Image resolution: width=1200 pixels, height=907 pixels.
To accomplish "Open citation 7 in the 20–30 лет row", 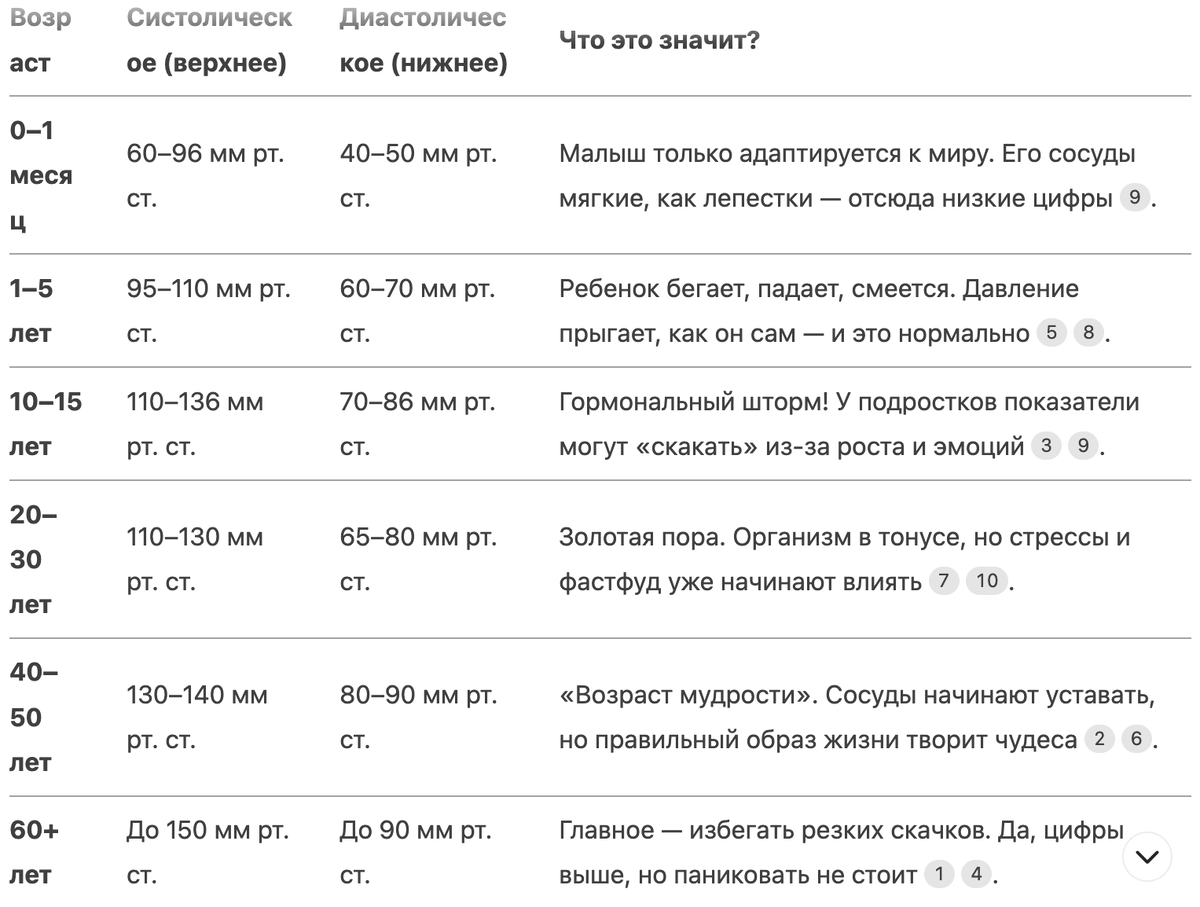I will pos(943,581).
